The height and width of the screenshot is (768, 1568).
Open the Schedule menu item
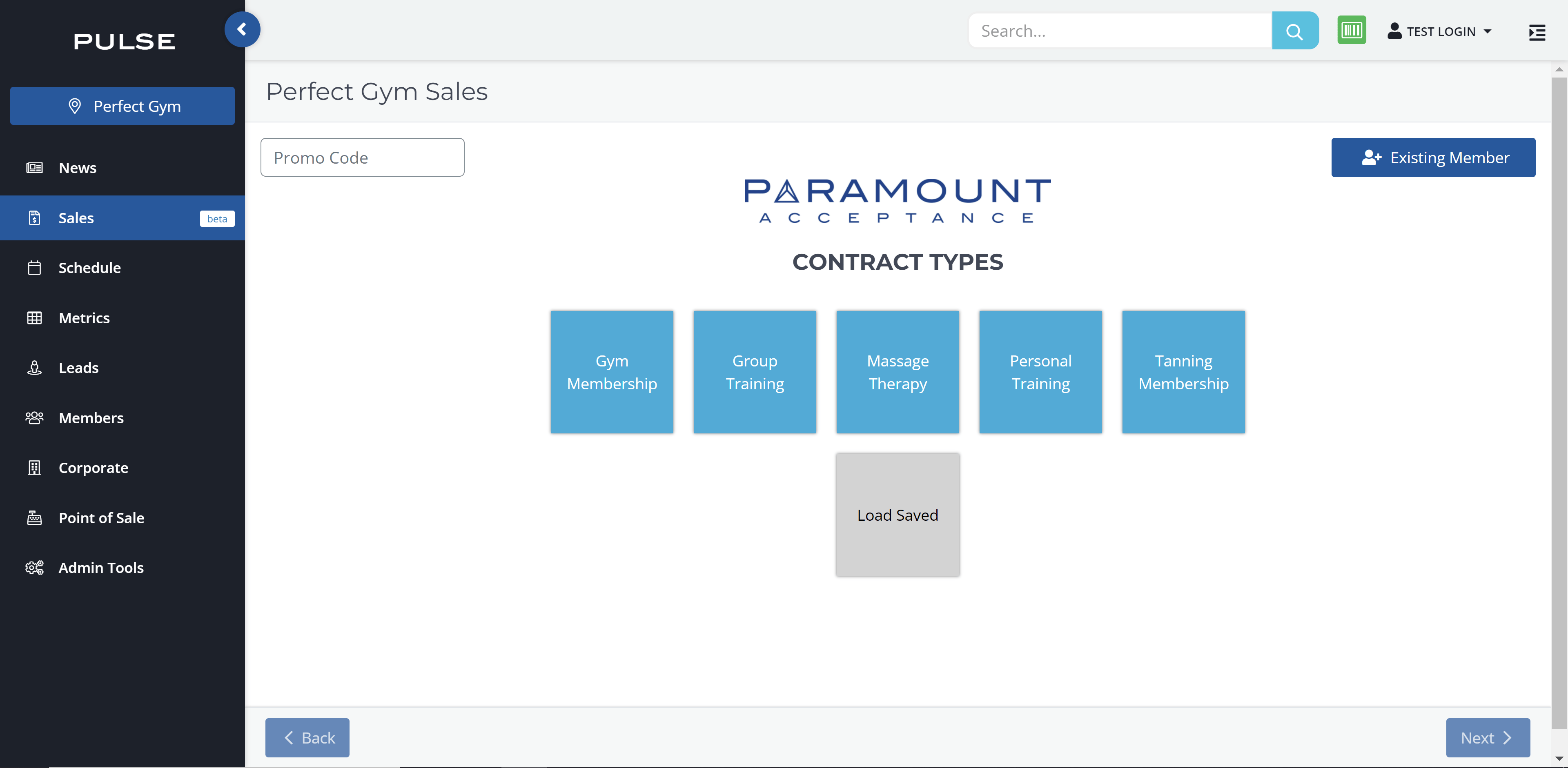122,268
